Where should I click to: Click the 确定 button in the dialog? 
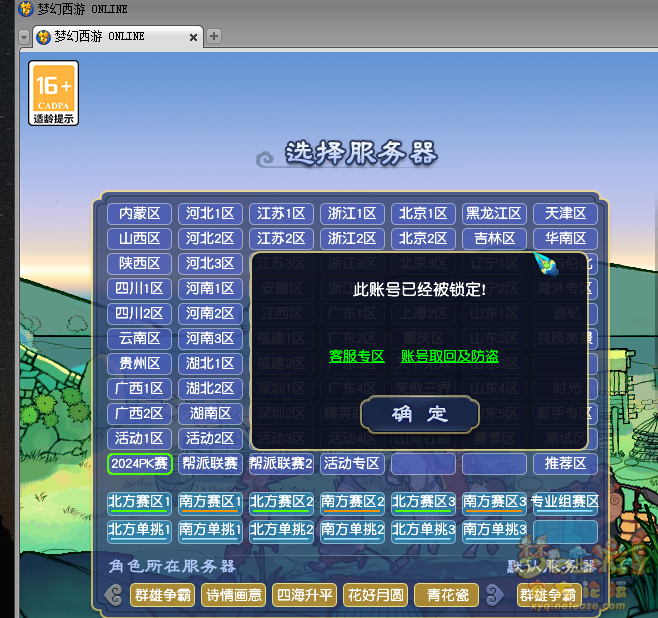[x=420, y=414]
